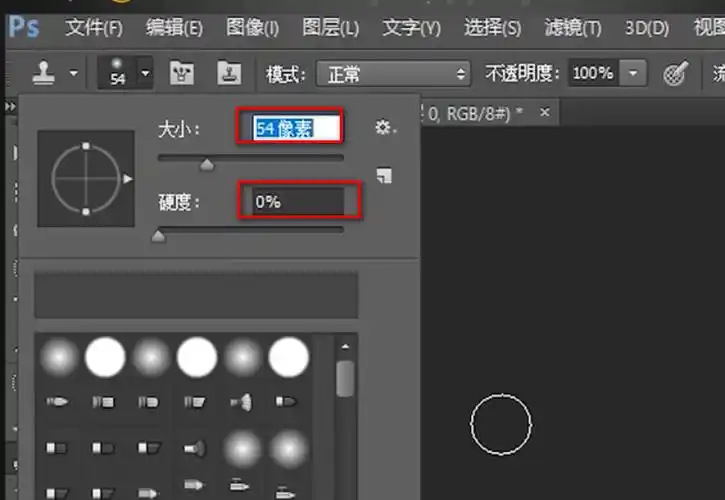Screen dimensions: 725x500
Task: Open the 图层(L) menu
Action: tap(331, 28)
